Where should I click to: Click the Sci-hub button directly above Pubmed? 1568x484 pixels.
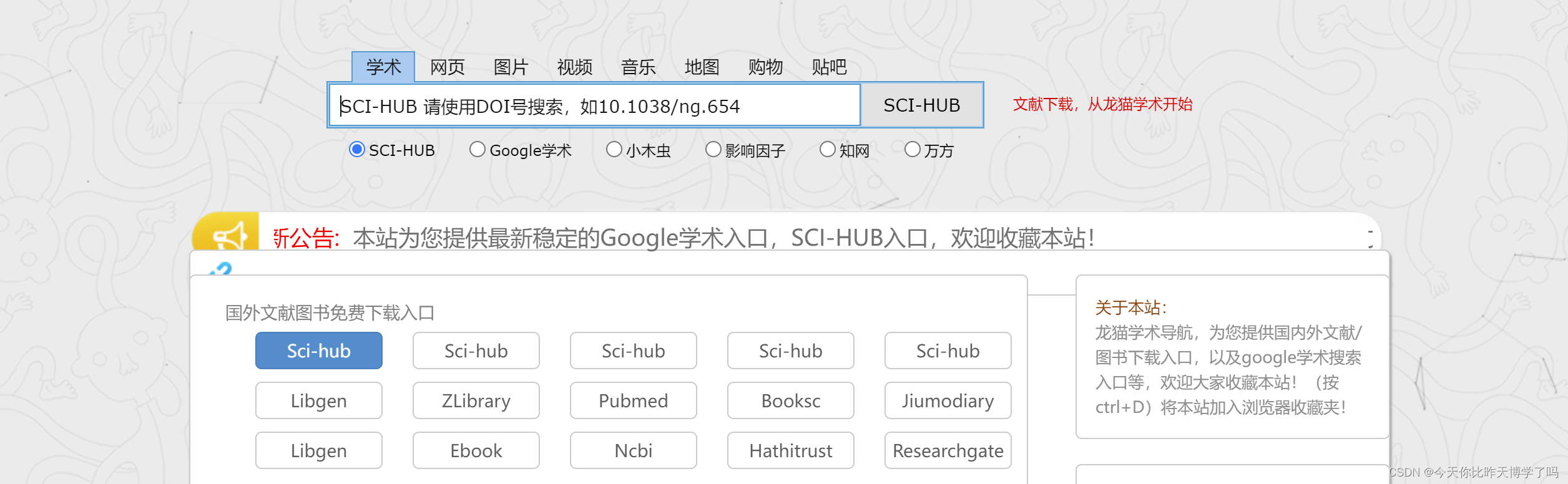pyautogui.click(x=634, y=351)
